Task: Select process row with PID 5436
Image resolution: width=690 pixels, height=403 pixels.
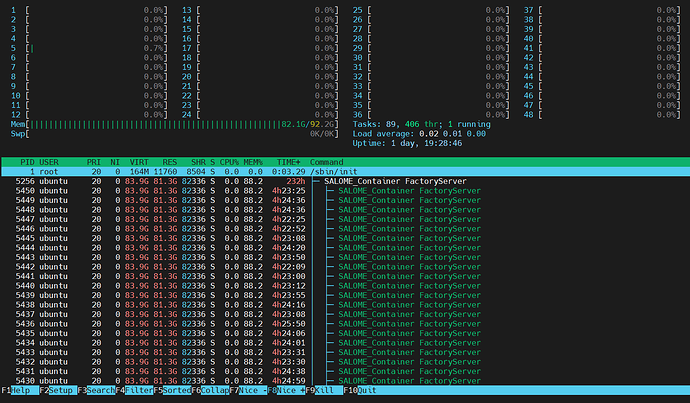Action: click(345, 324)
